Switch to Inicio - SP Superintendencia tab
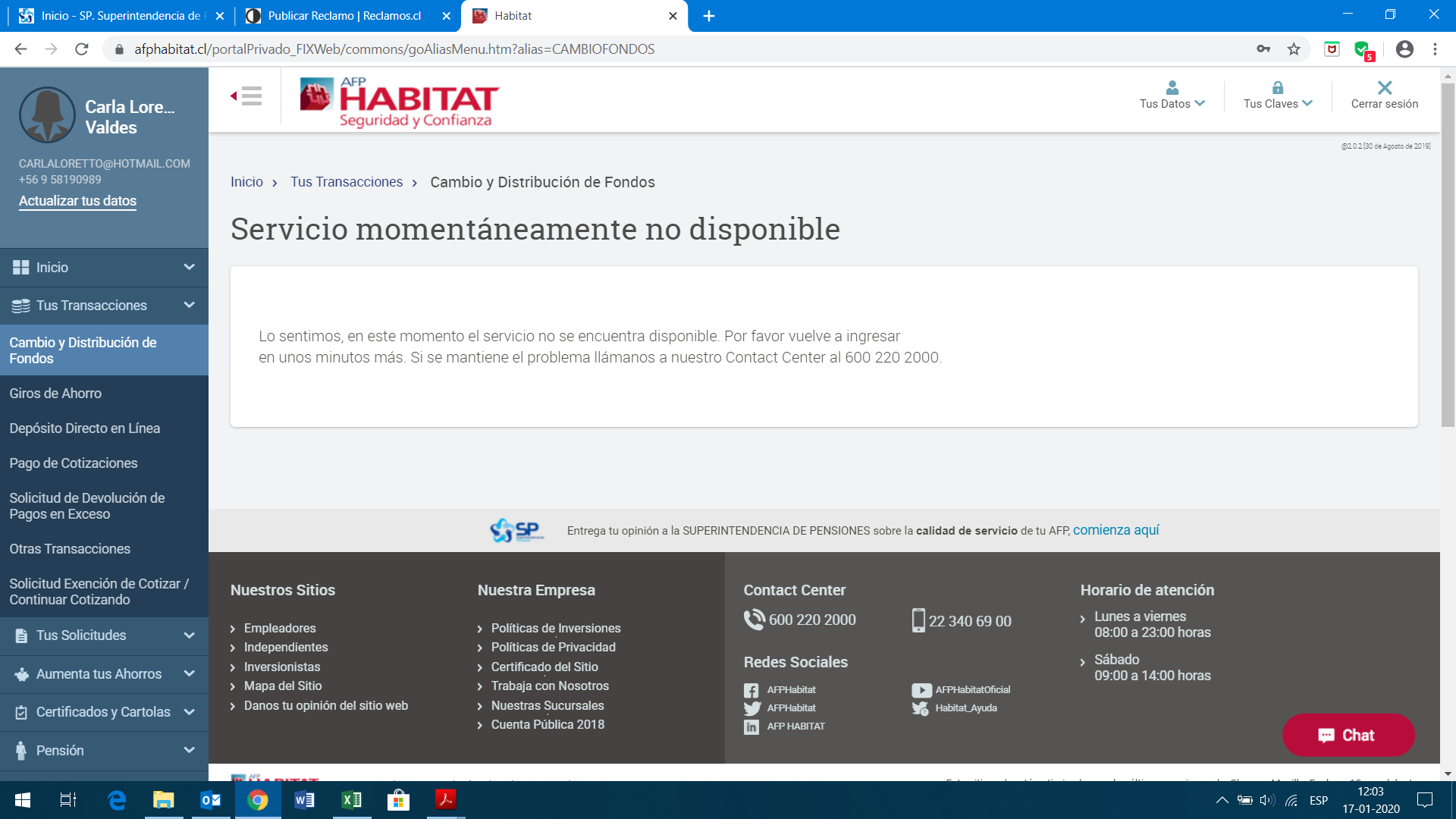 [121, 16]
